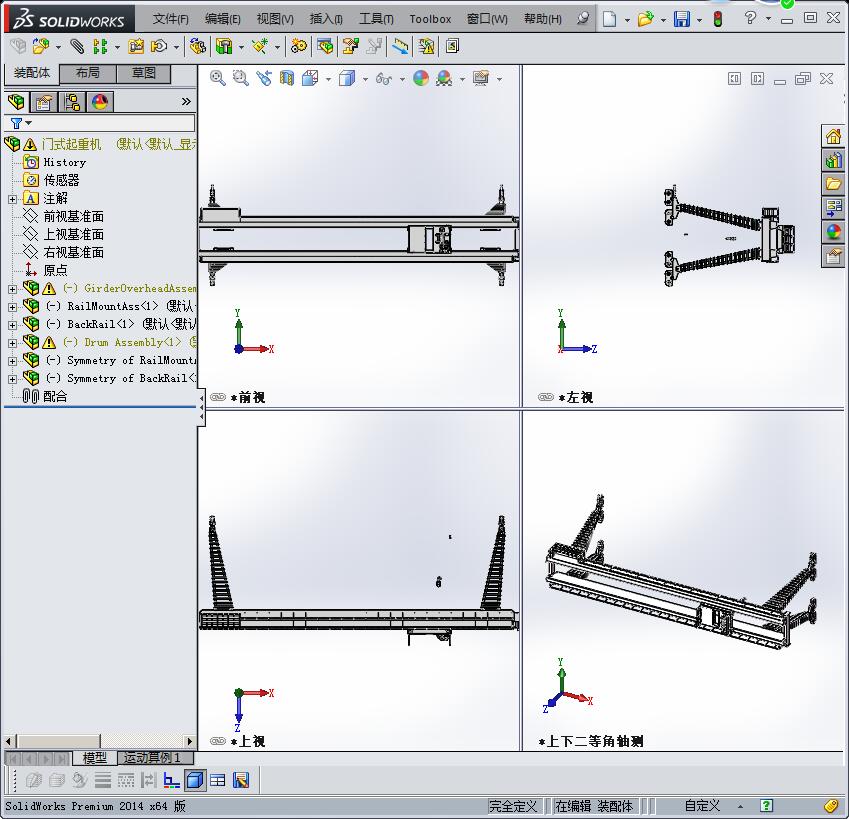Image resolution: width=849 pixels, height=819 pixels.
Task: Click the Hide/Show Items glasses icon
Action: pos(383,79)
